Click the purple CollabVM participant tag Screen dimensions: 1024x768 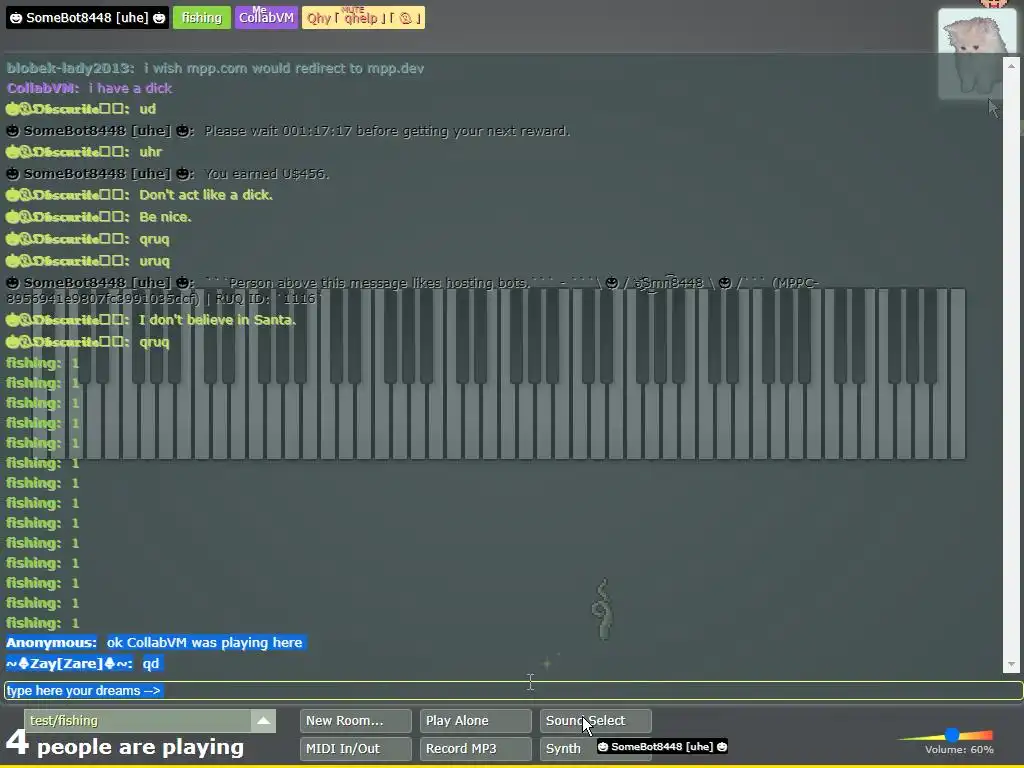(x=266, y=18)
